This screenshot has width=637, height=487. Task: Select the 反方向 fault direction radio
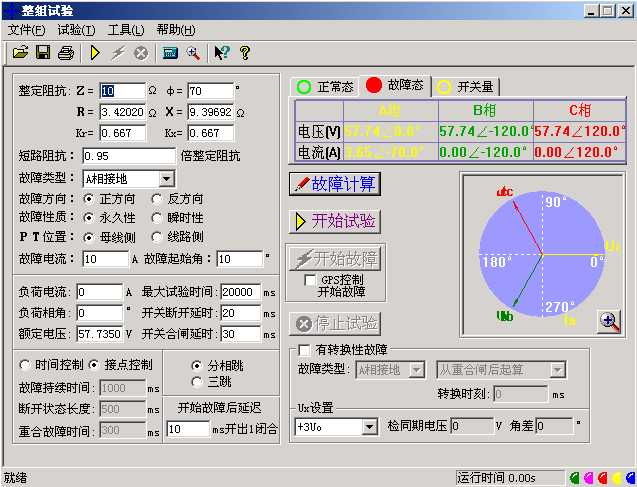point(157,199)
